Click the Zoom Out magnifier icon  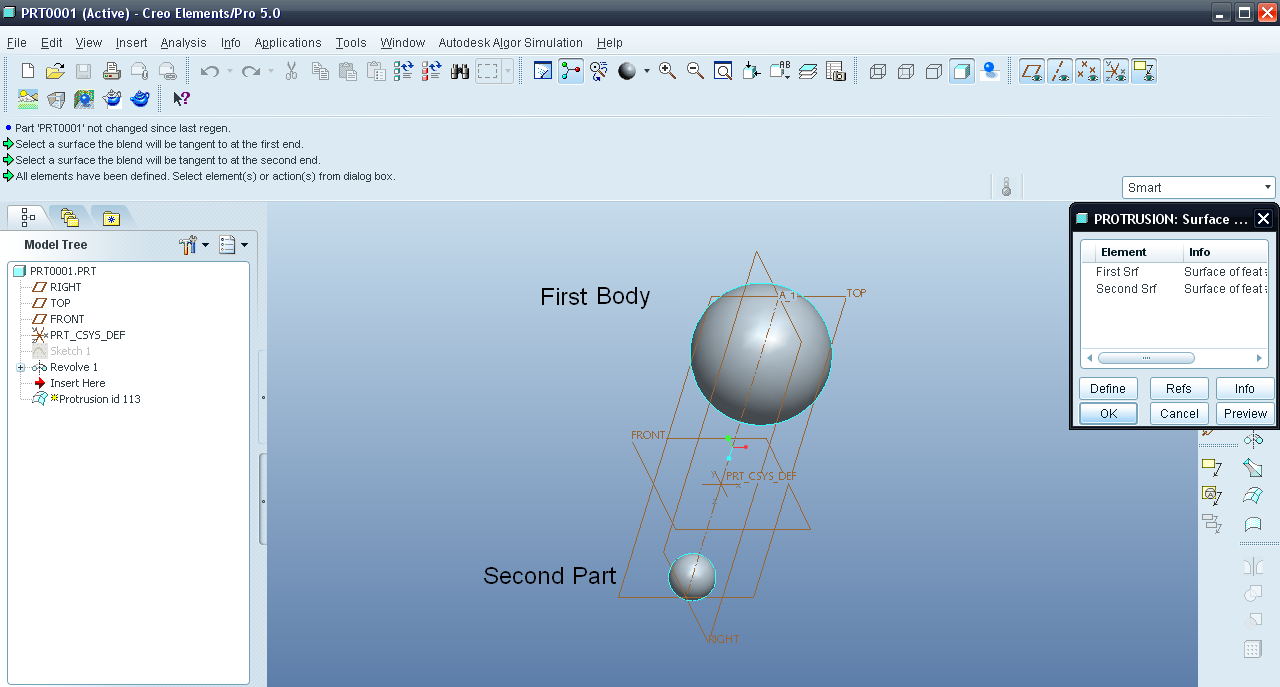point(695,71)
